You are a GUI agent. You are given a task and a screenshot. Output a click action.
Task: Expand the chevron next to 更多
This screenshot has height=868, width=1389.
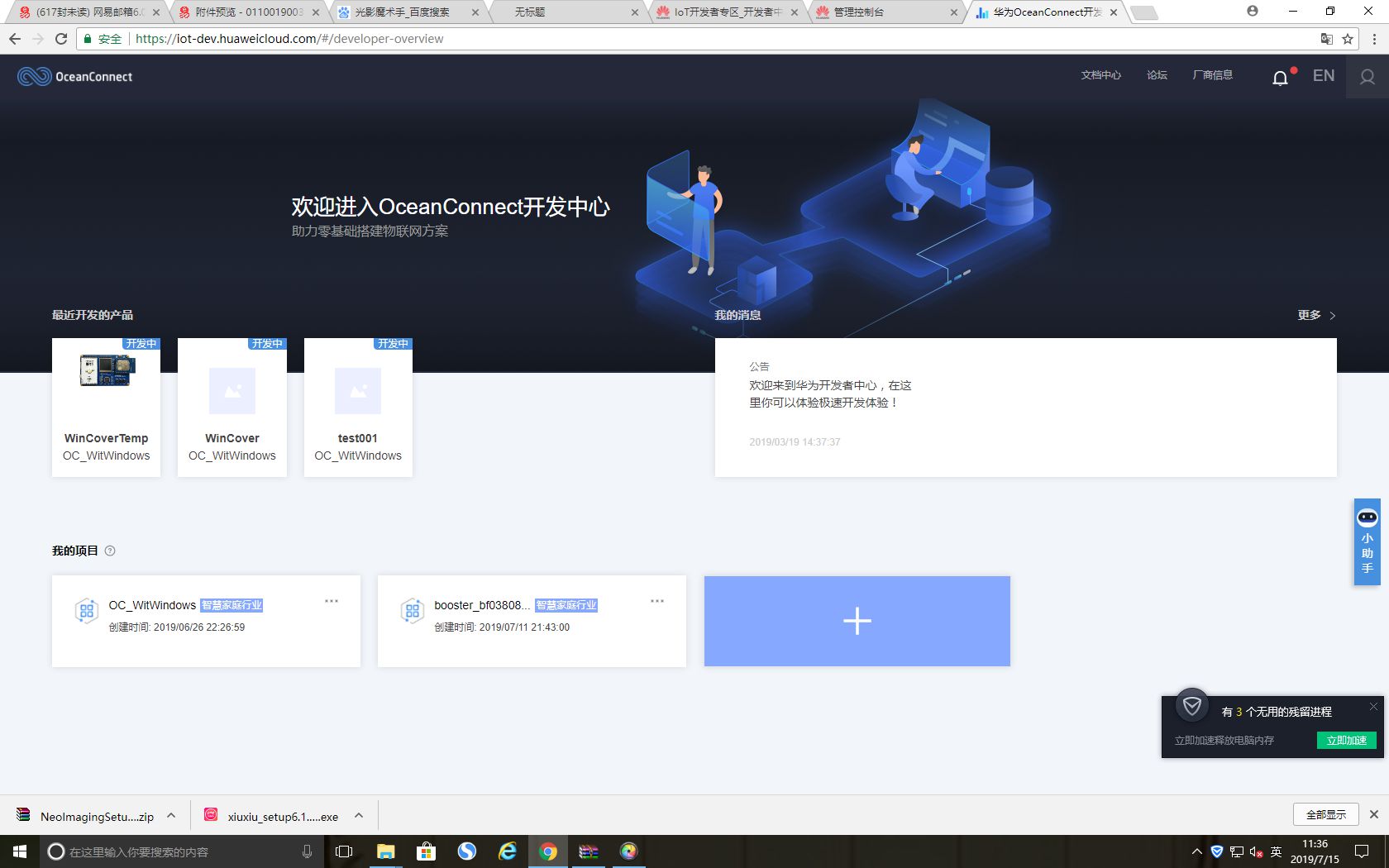point(1332,316)
